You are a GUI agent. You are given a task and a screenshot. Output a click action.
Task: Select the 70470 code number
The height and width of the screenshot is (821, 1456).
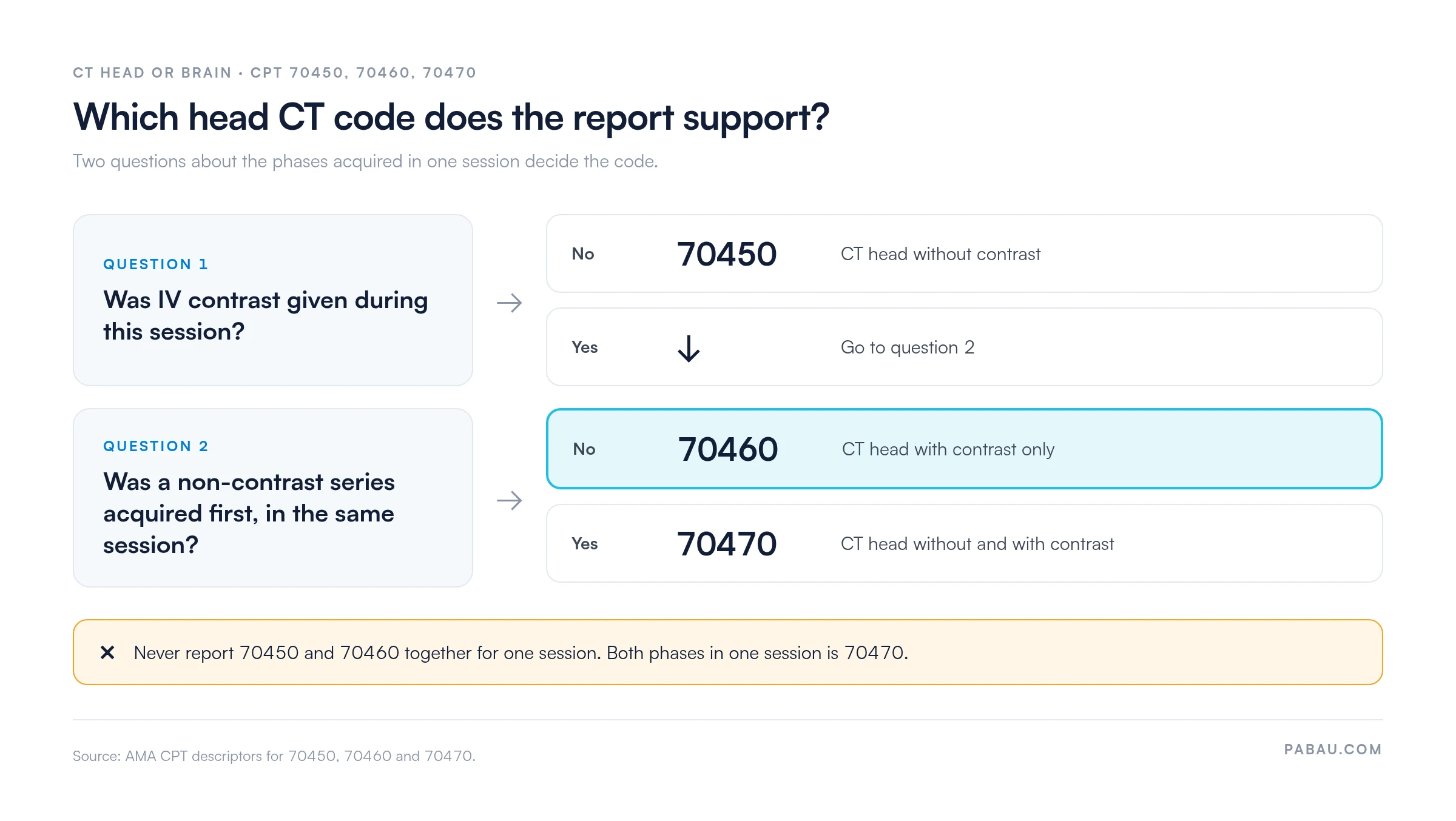727,543
